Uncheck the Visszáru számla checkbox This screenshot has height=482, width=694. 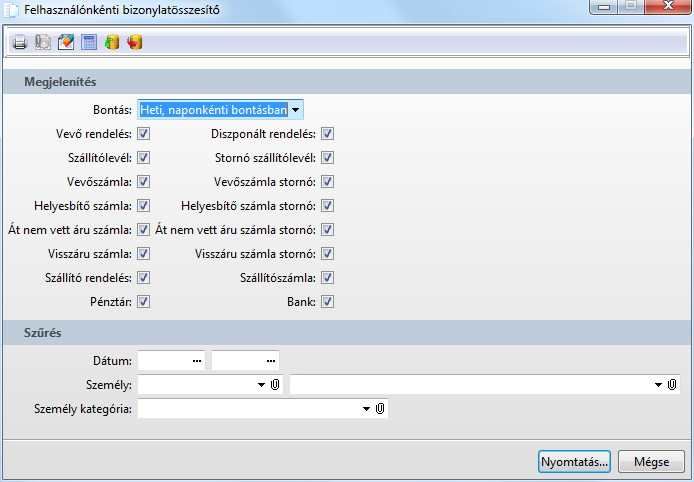point(143,254)
